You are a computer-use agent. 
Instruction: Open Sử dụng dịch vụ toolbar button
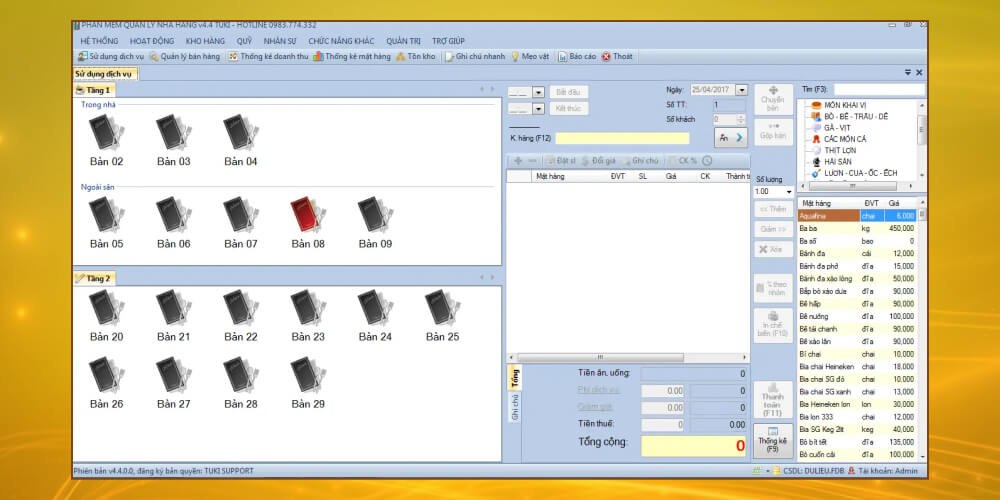click(111, 57)
